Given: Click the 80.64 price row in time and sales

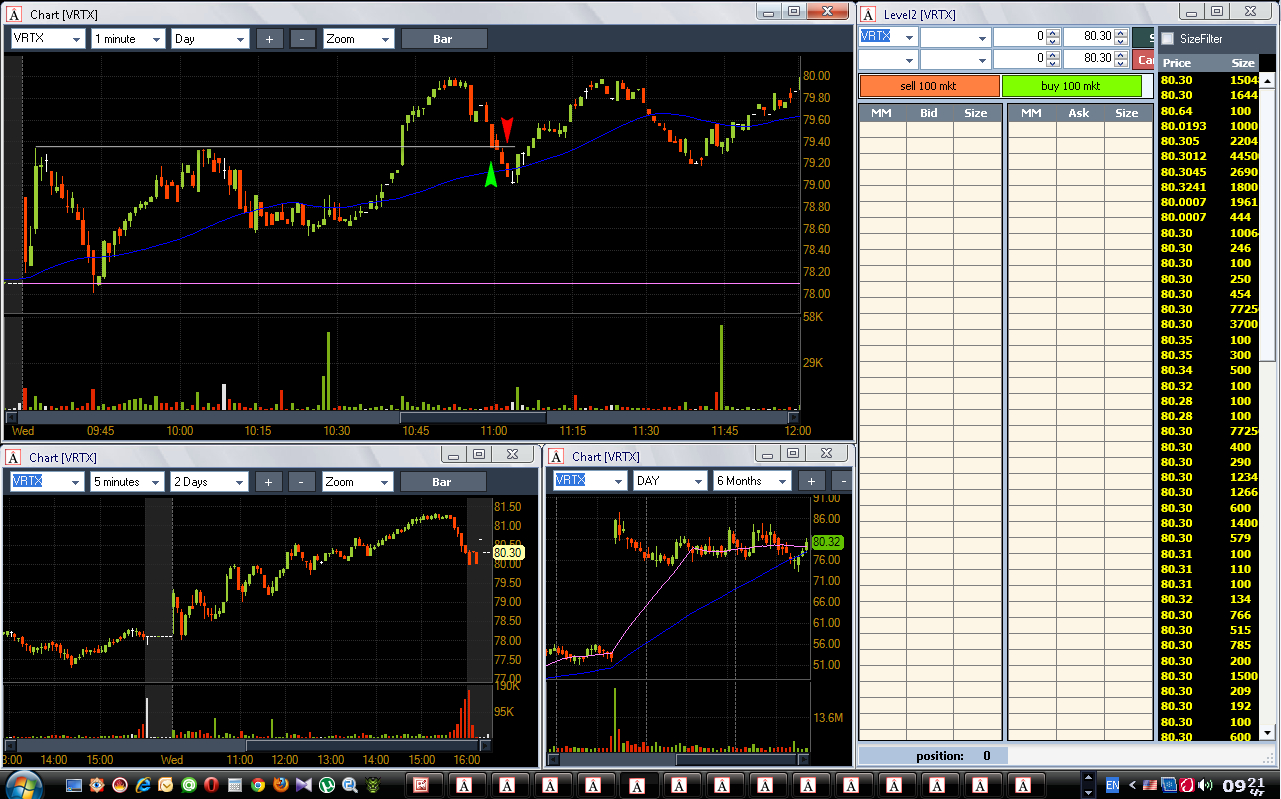Looking at the screenshot, I should click(x=1208, y=111).
